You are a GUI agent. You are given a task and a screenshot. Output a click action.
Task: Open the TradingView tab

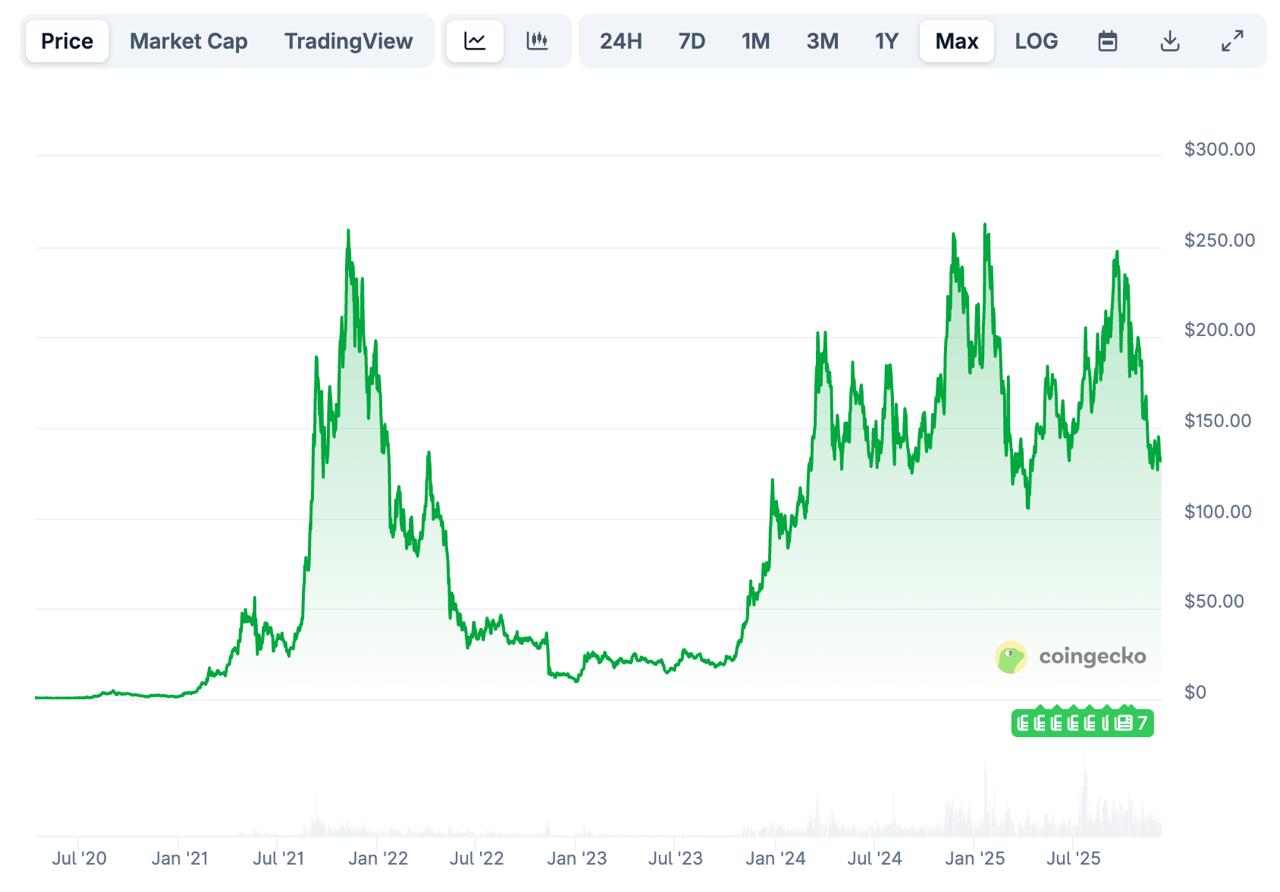click(348, 41)
